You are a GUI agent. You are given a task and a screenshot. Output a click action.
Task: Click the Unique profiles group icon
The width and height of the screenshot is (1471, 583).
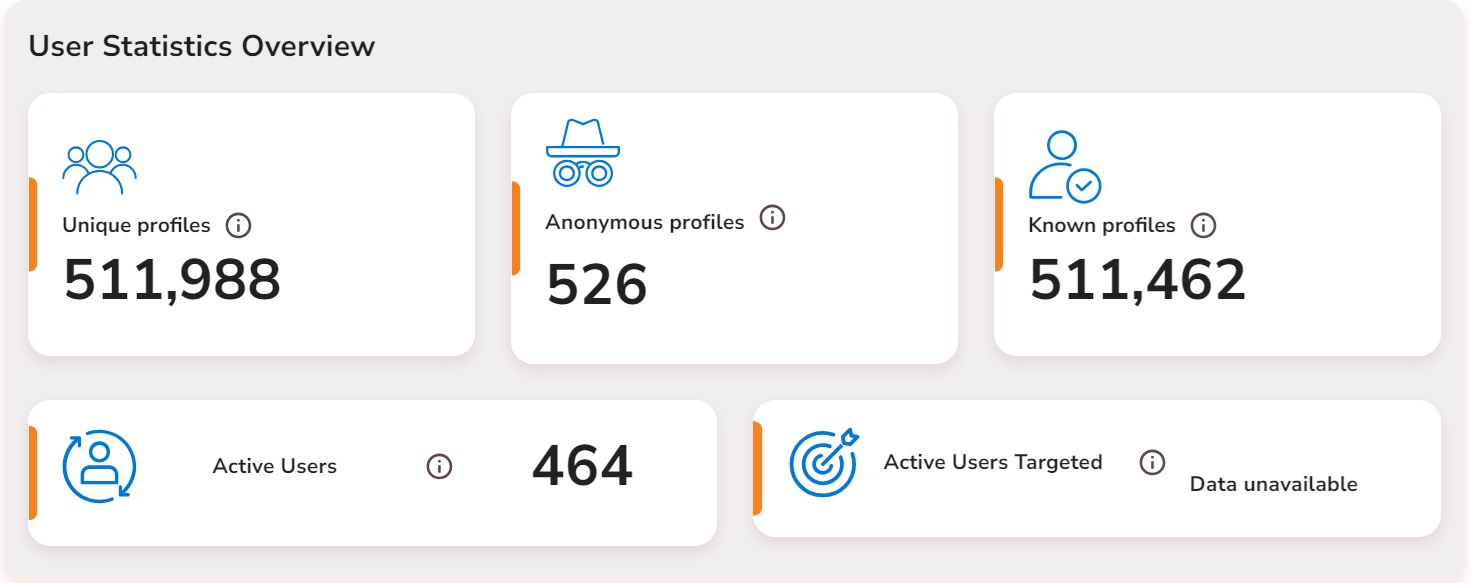click(99, 167)
